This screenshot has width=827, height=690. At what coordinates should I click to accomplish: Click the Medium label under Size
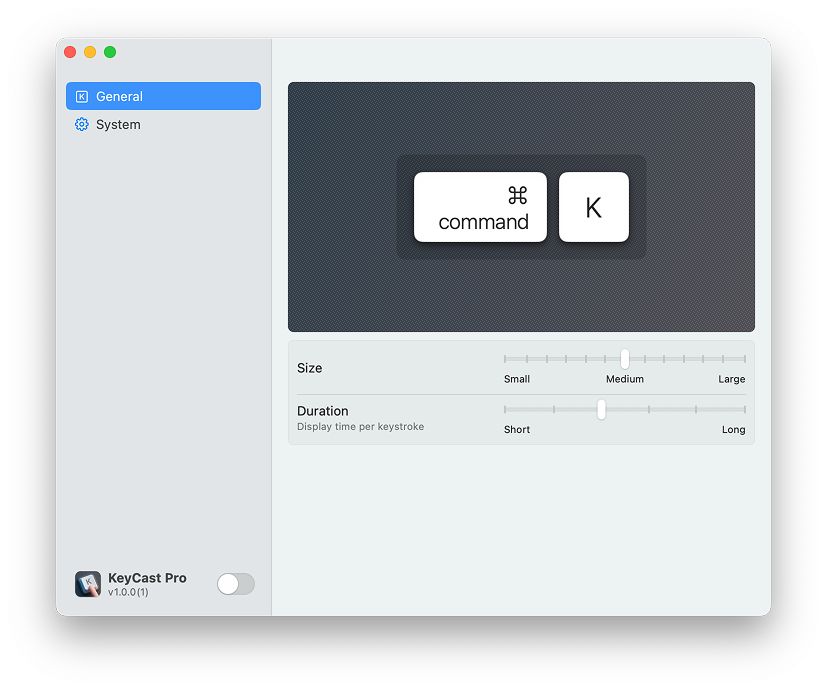pos(624,379)
